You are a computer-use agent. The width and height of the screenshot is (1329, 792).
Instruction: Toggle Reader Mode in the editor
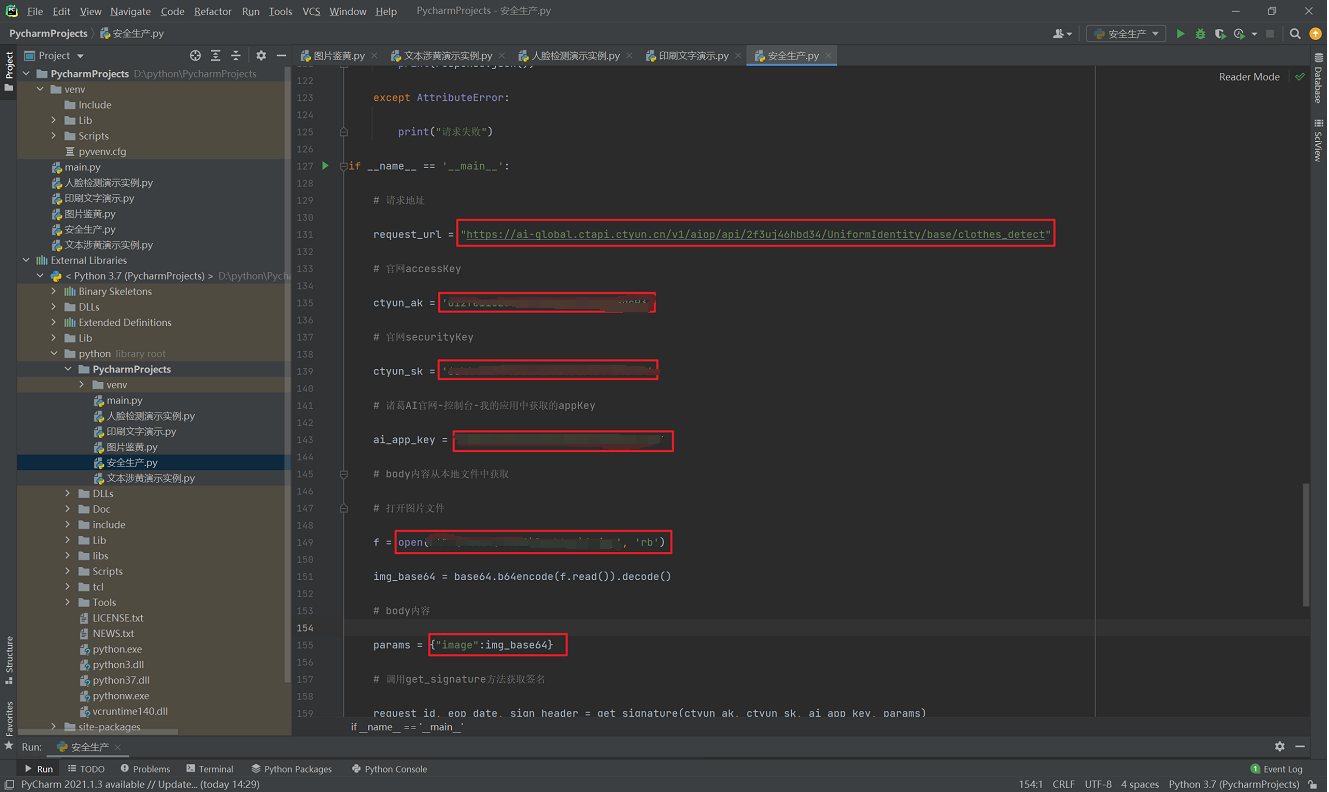coord(1249,77)
